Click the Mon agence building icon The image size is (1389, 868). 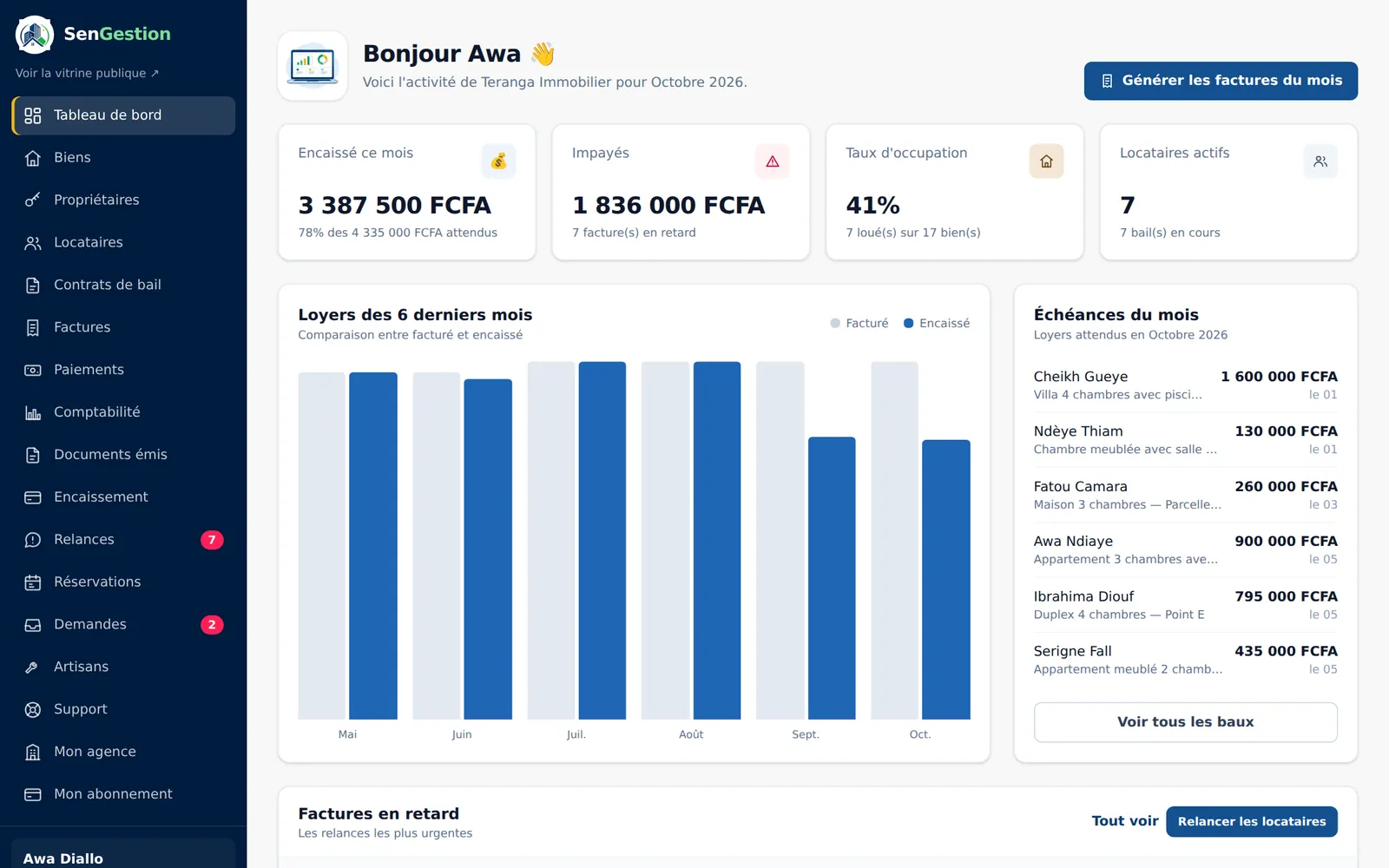click(33, 753)
